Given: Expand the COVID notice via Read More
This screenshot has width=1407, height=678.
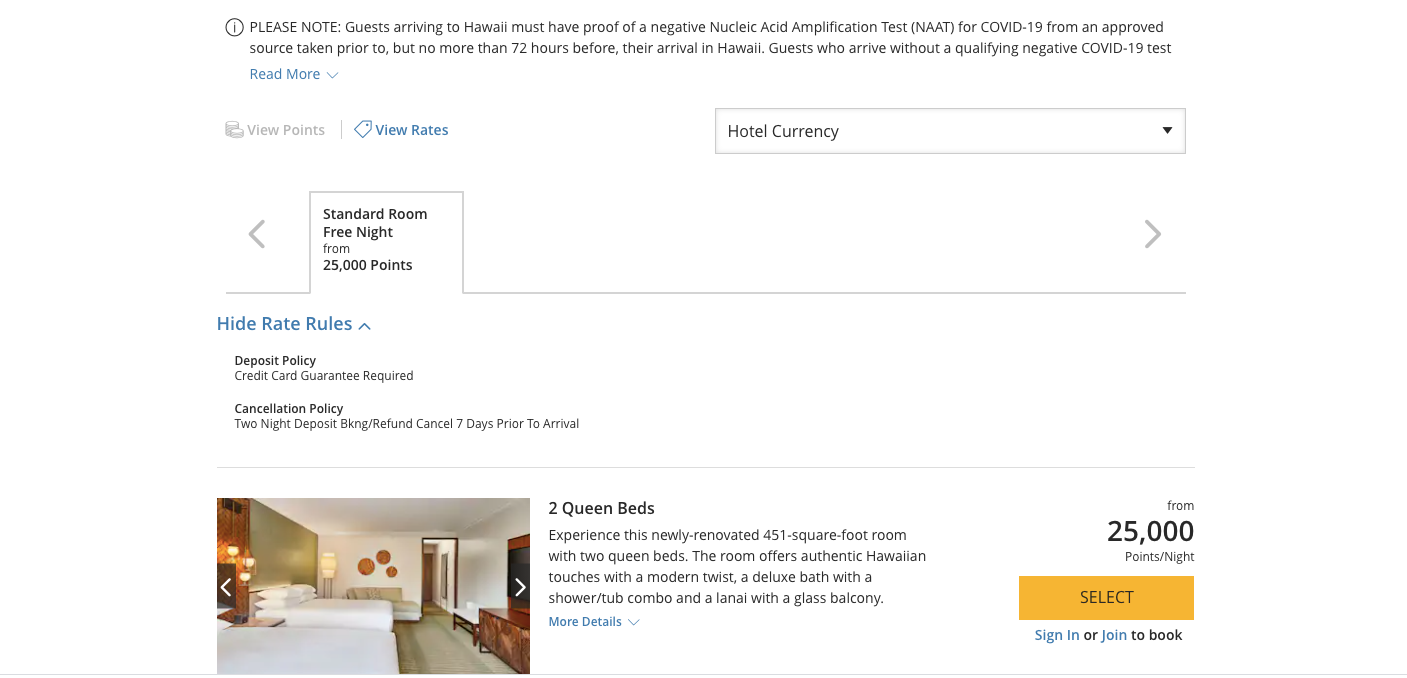Looking at the screenshot, I should 285,74.
